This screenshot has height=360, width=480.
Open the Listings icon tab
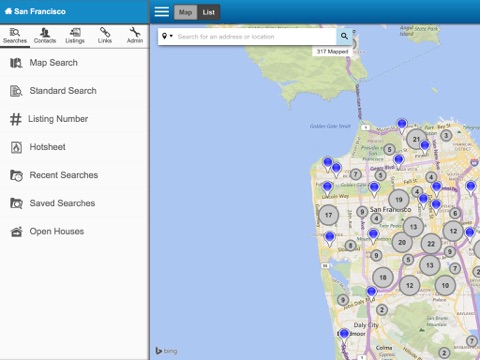pyautogui.click(x=75, y=36)
